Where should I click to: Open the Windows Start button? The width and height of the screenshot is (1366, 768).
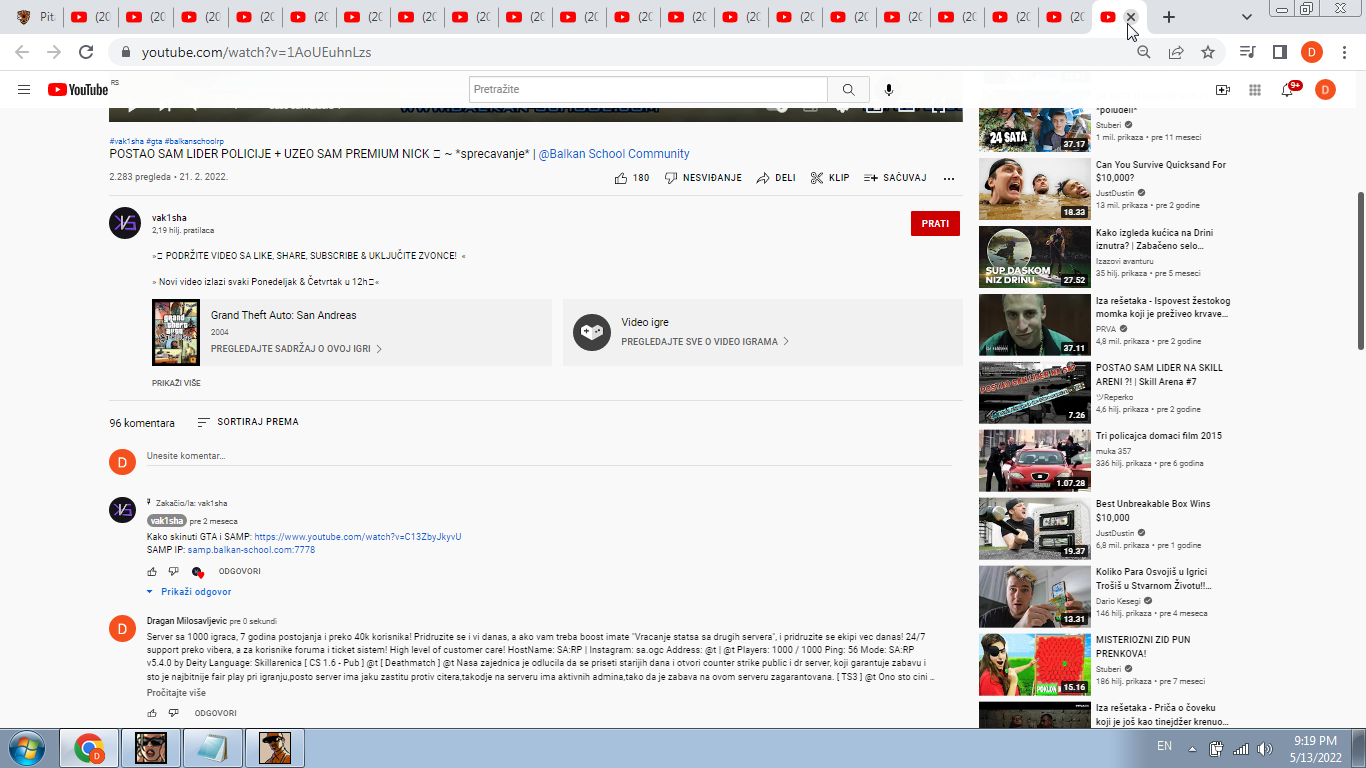(25, 747)
